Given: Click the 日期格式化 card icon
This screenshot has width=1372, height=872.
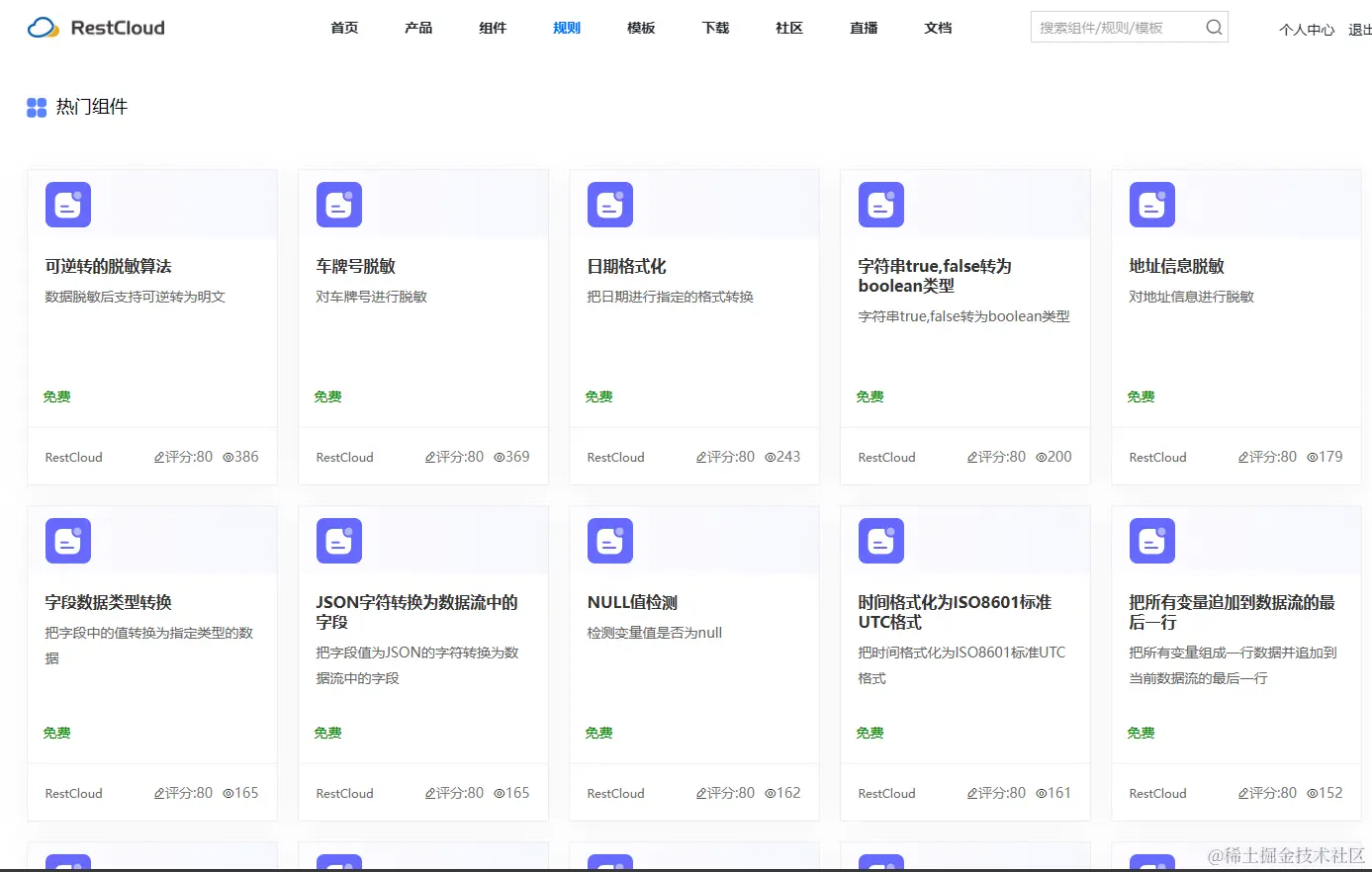Looking at the screenshot, I should pyautogui.click(x=610, y=205).
